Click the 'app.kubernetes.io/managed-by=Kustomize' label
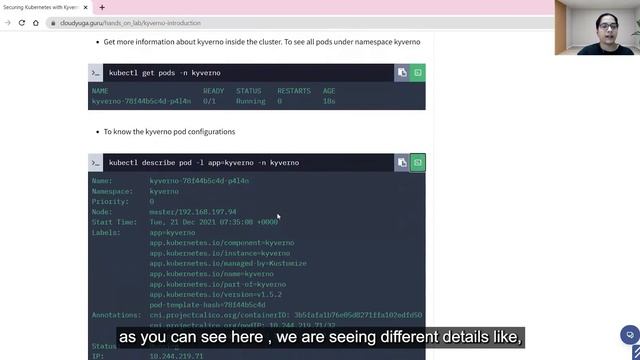The height and width of the screenshot is (360, 640). coord(228,263)
